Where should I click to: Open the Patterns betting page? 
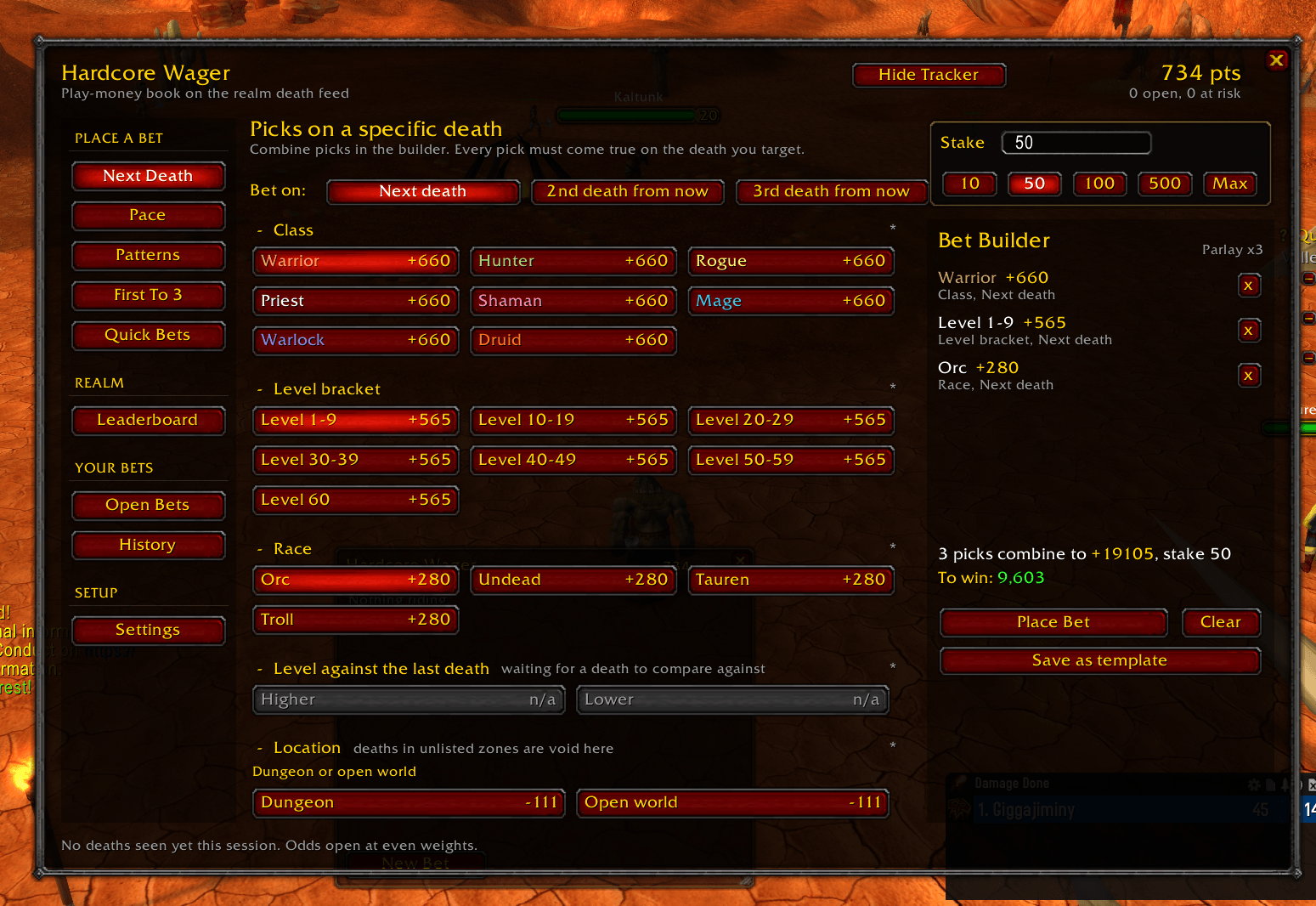(149, 256)
